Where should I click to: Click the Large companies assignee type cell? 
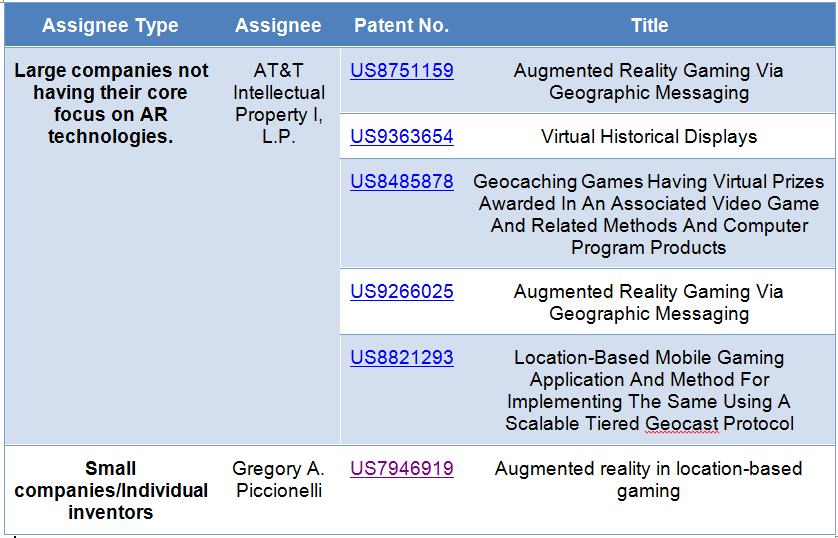click(x=111, y=104)
